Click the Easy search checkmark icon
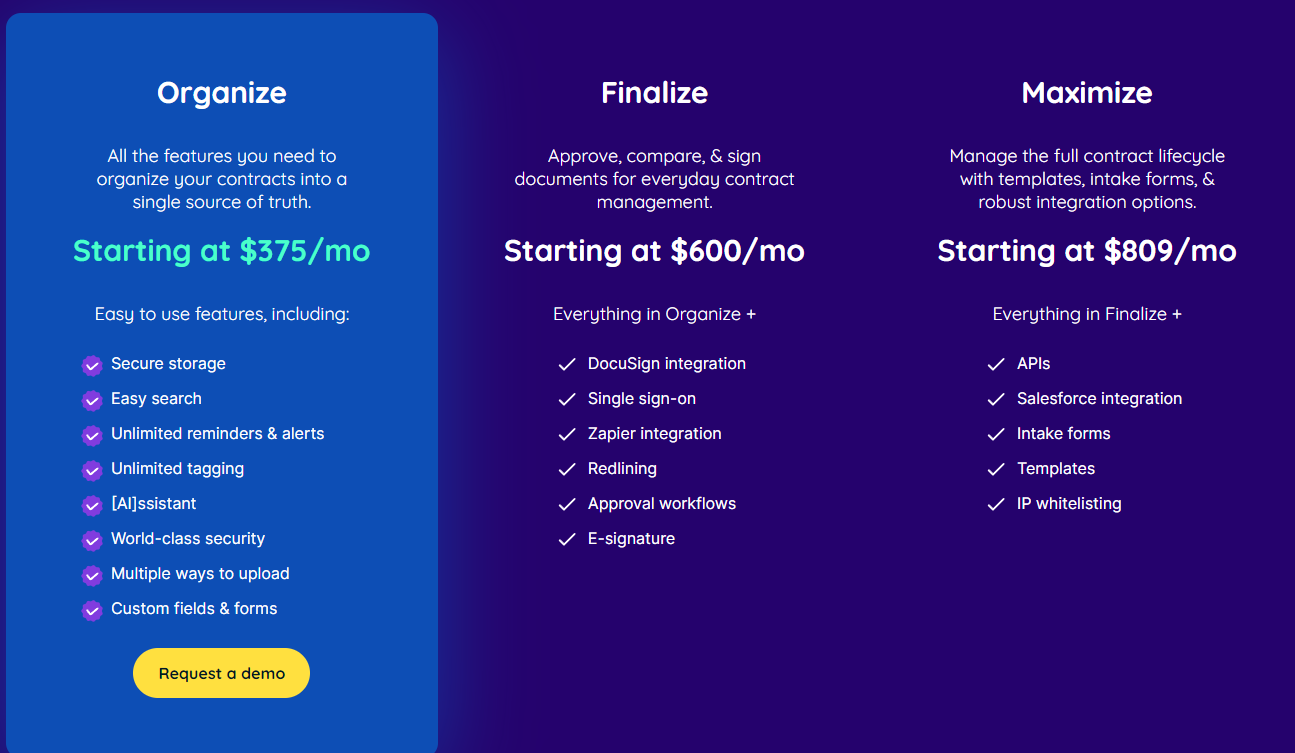 (x=91, y=400)
